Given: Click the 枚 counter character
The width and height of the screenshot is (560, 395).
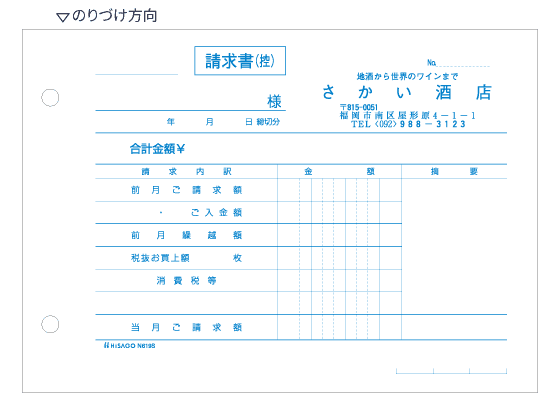Looking at the screenshot, I should coord(238,258).
